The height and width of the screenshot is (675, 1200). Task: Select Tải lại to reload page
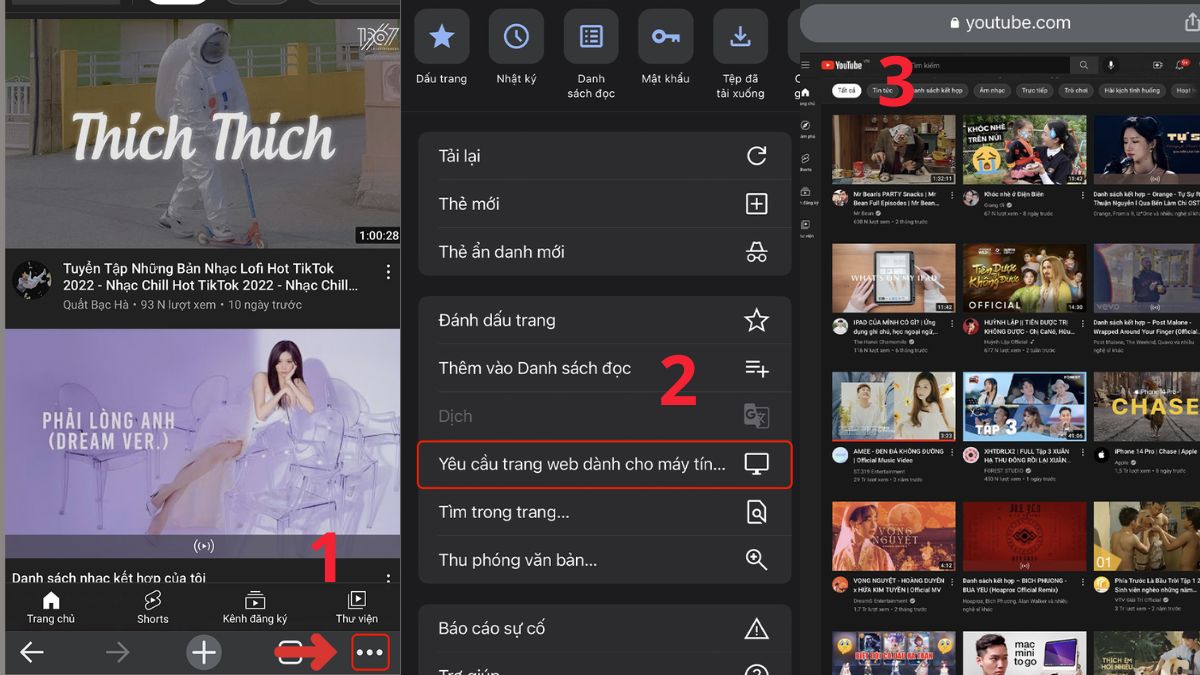(x=604, y=156)
